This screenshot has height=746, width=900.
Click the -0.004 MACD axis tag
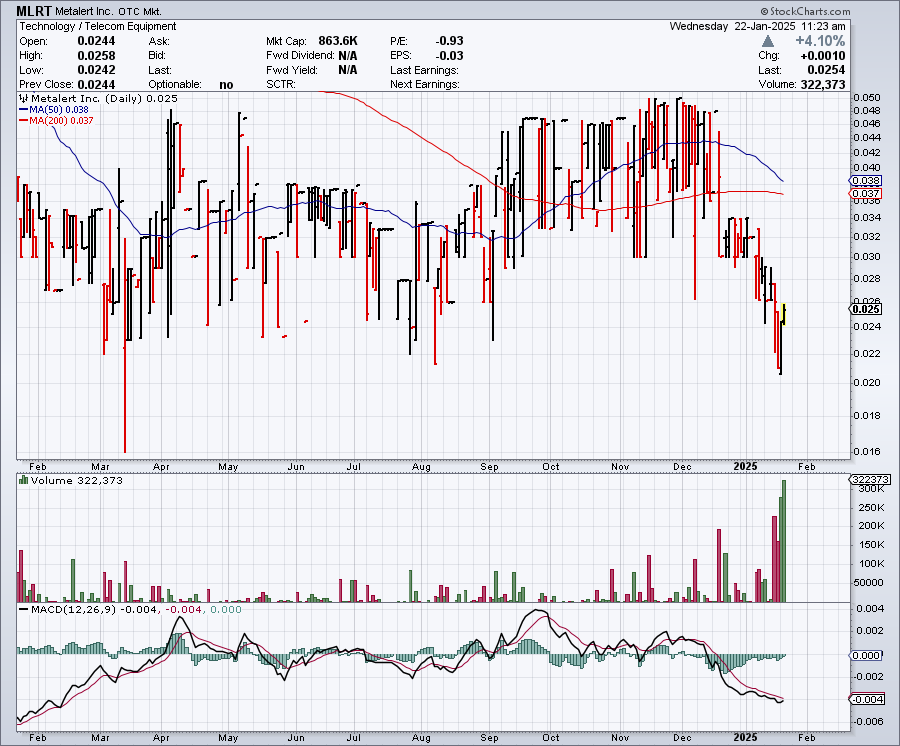866,700
